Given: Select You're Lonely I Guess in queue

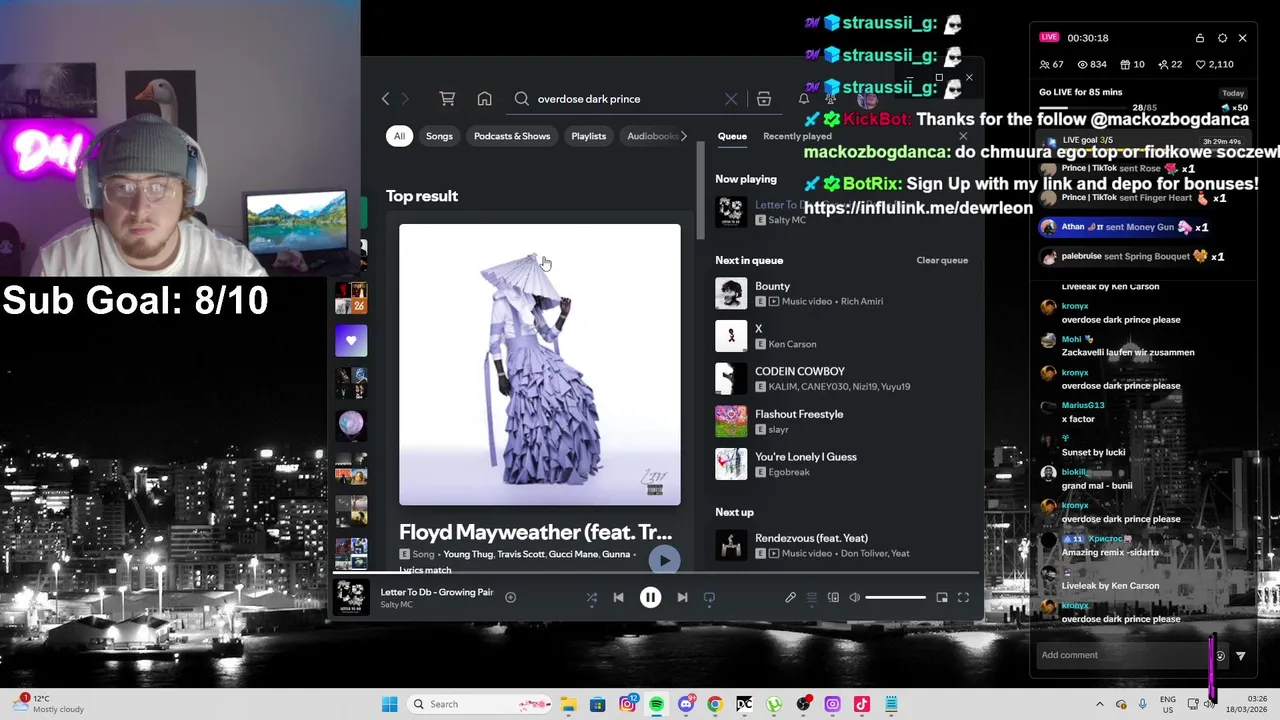Looking at the screenshot, I should pyautogui.click(x=842, y=464).
